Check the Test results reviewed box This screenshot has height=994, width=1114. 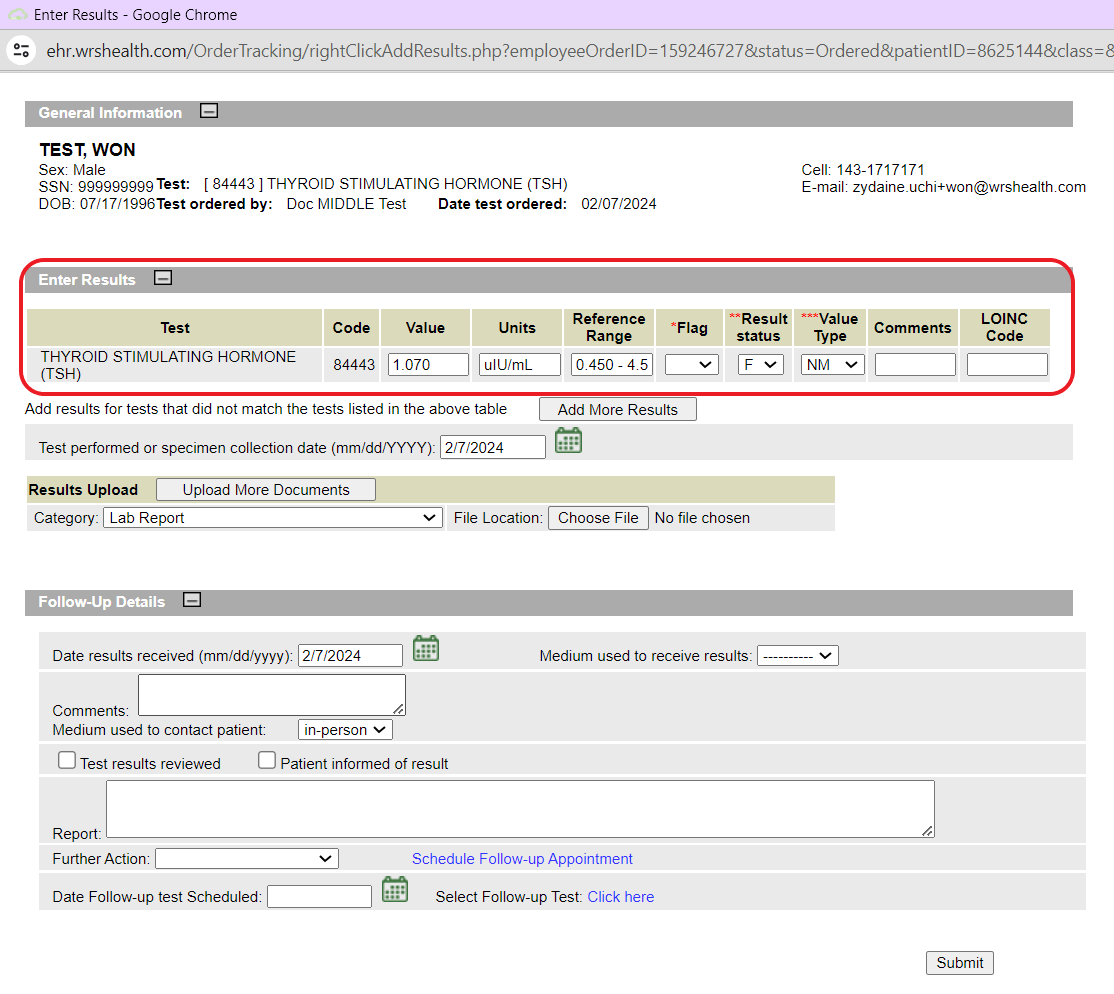tap(67, 761)
